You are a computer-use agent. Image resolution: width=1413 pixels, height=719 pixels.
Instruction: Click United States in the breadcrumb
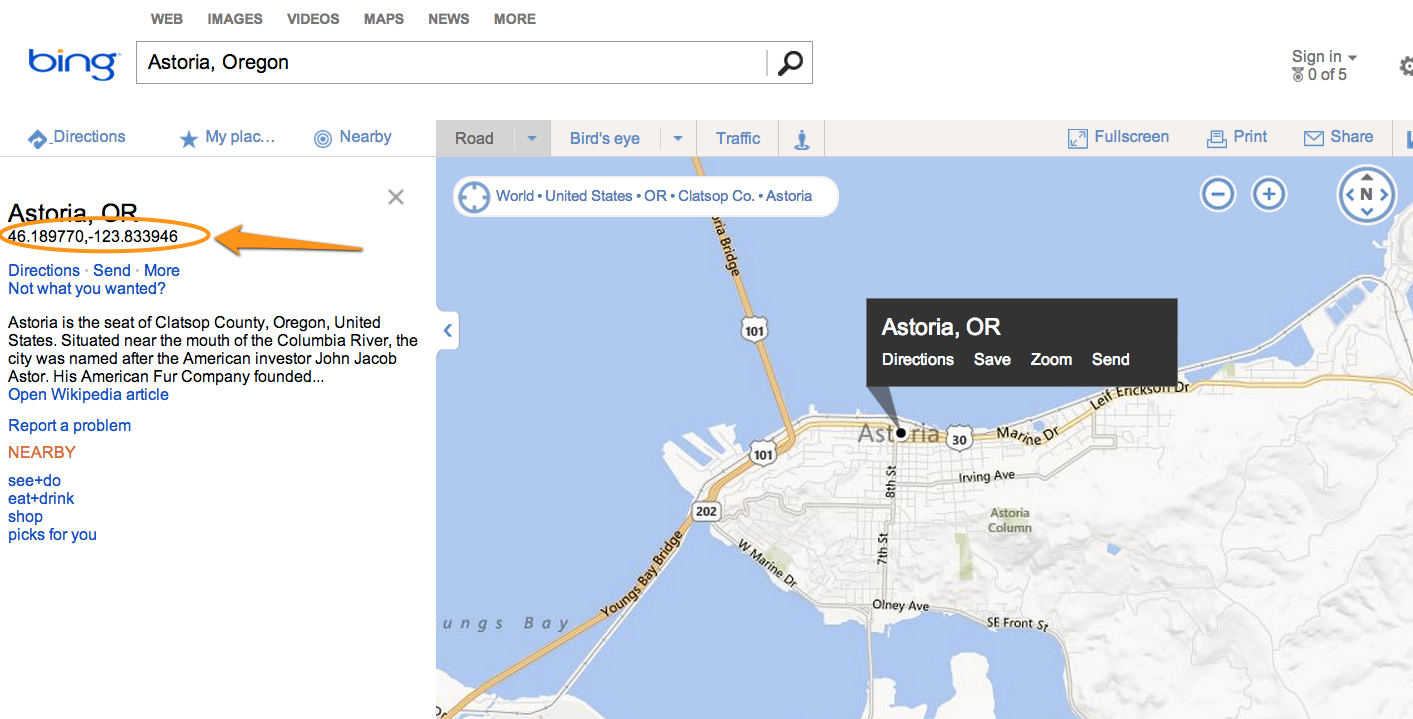[x=589, y=196]
